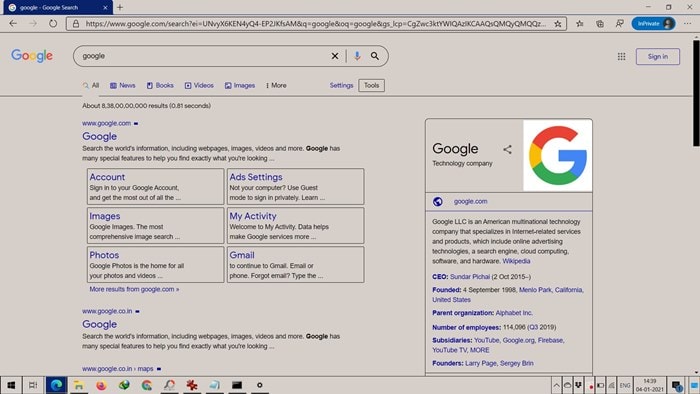Open the ENG language indicator
This screenshot has width=700, height=394.
(625, 386)
